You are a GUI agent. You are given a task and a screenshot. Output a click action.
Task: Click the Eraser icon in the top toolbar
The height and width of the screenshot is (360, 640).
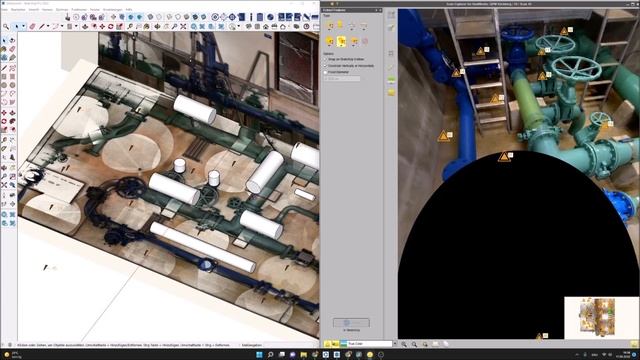click(x=32, y=26)
